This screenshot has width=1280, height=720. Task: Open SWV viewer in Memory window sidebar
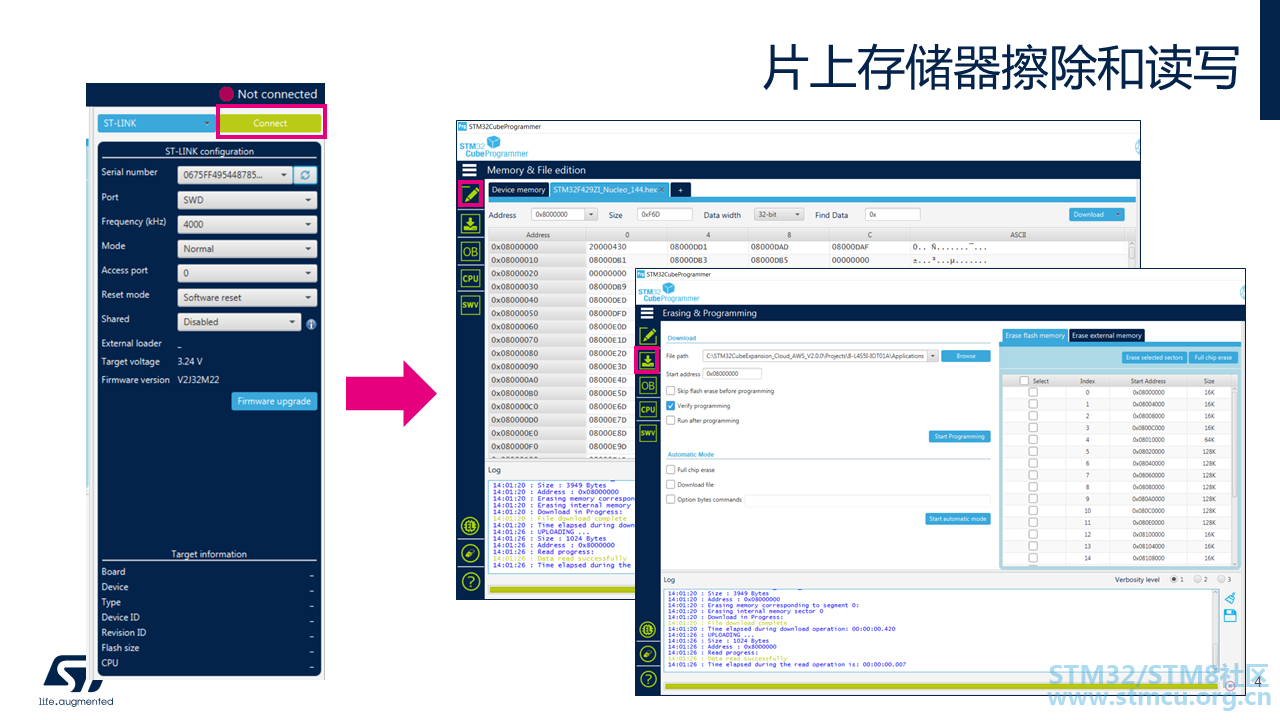pos(470,304)
